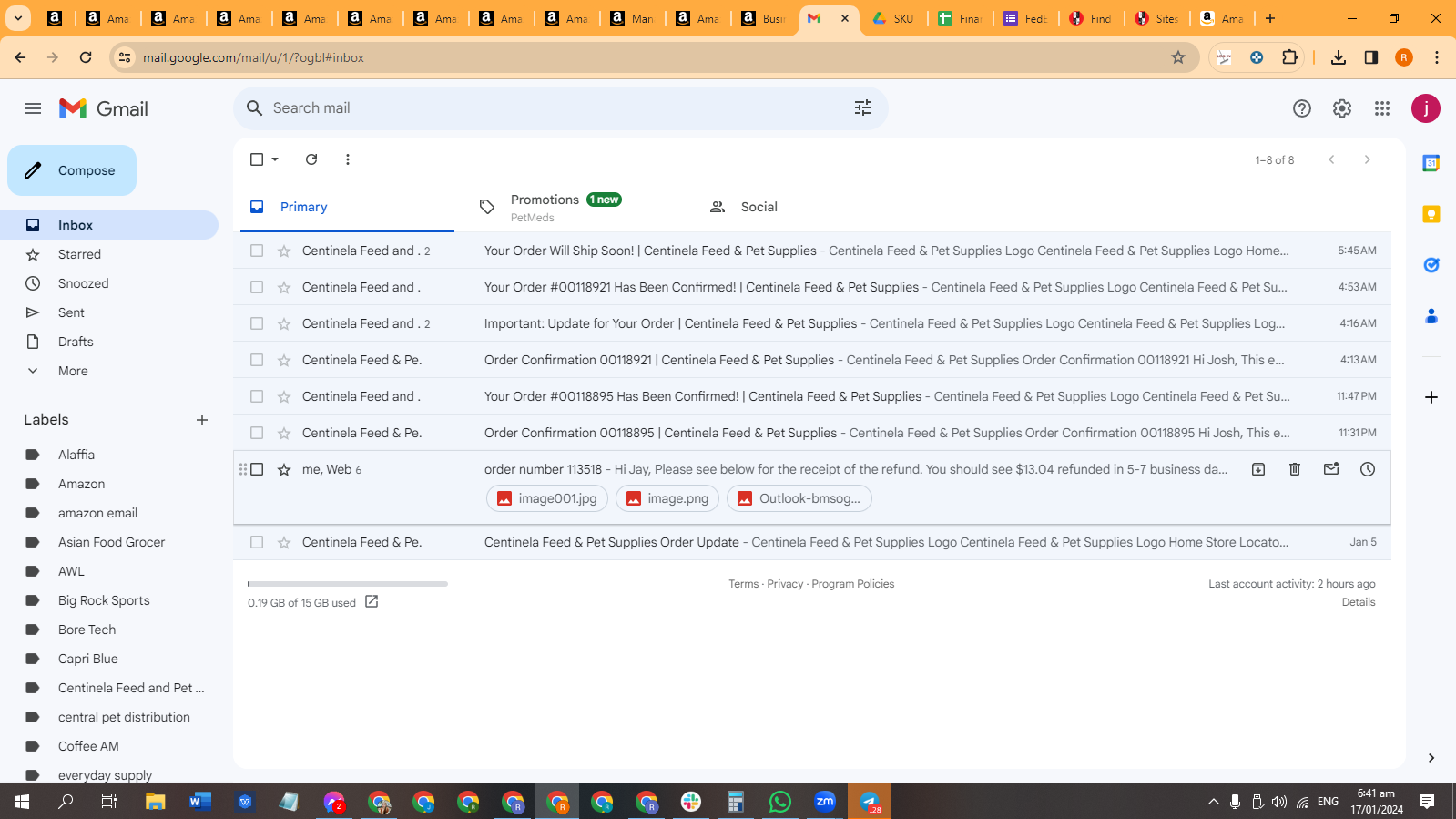
Task: Select the 5:45 AM Order Will Ship Soon email
Action: point(257,251)
